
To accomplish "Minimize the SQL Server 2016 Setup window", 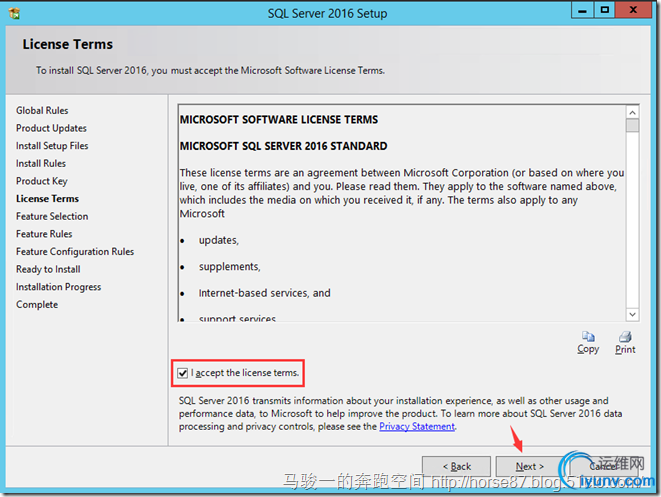I will (x=583, y=10).
